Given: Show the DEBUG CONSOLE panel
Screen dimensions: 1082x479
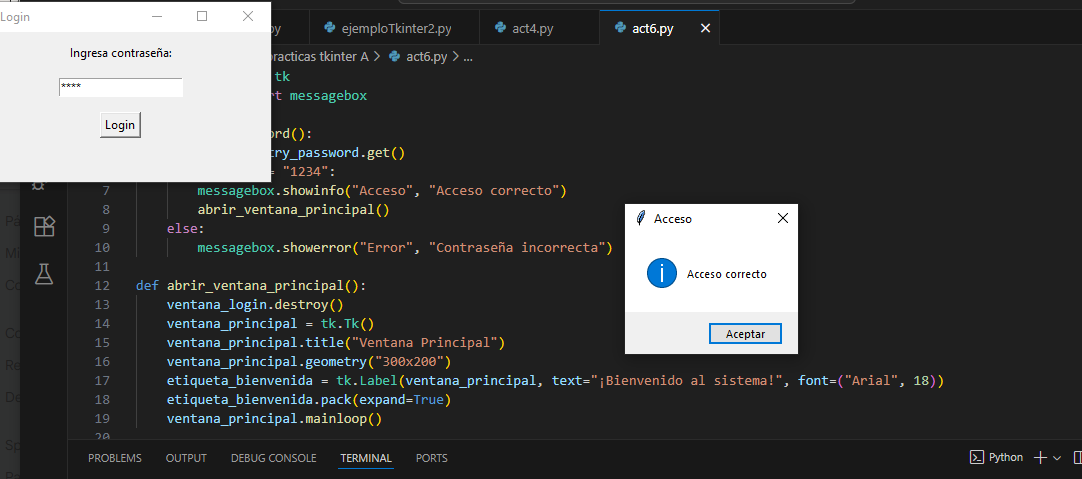Looking at the screenshot, I should click(x=273, y=458).
